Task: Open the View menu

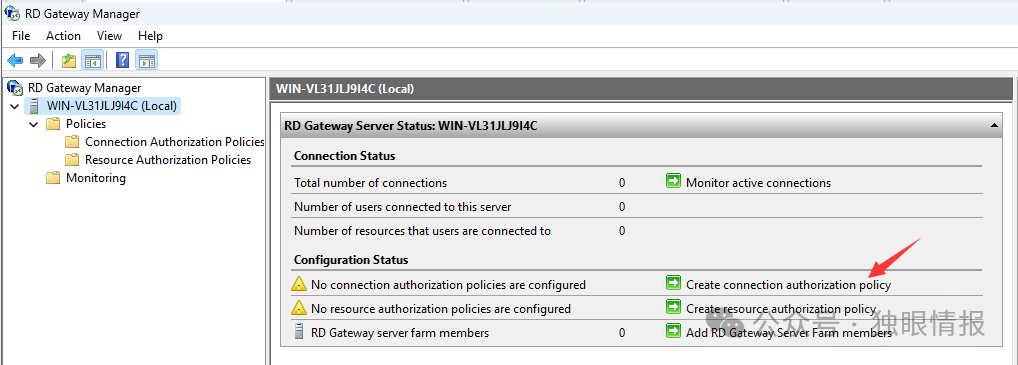Action: coord(109,36)
